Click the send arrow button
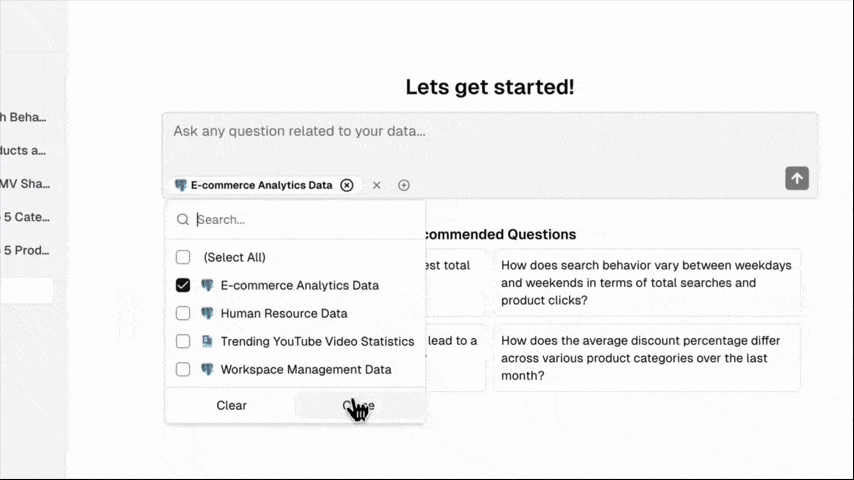 click(x=796, y=178)
